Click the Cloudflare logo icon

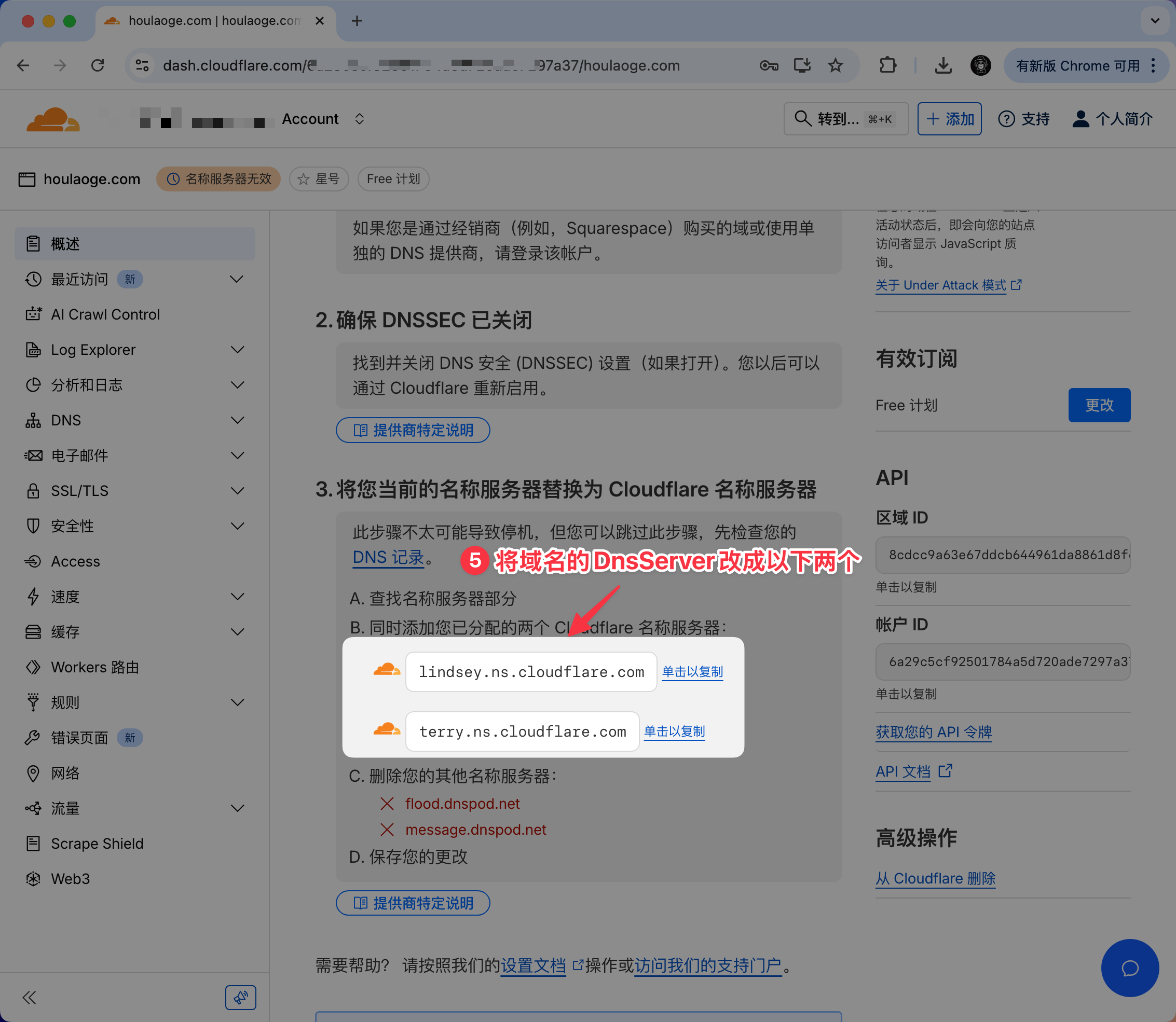[52, 119]
